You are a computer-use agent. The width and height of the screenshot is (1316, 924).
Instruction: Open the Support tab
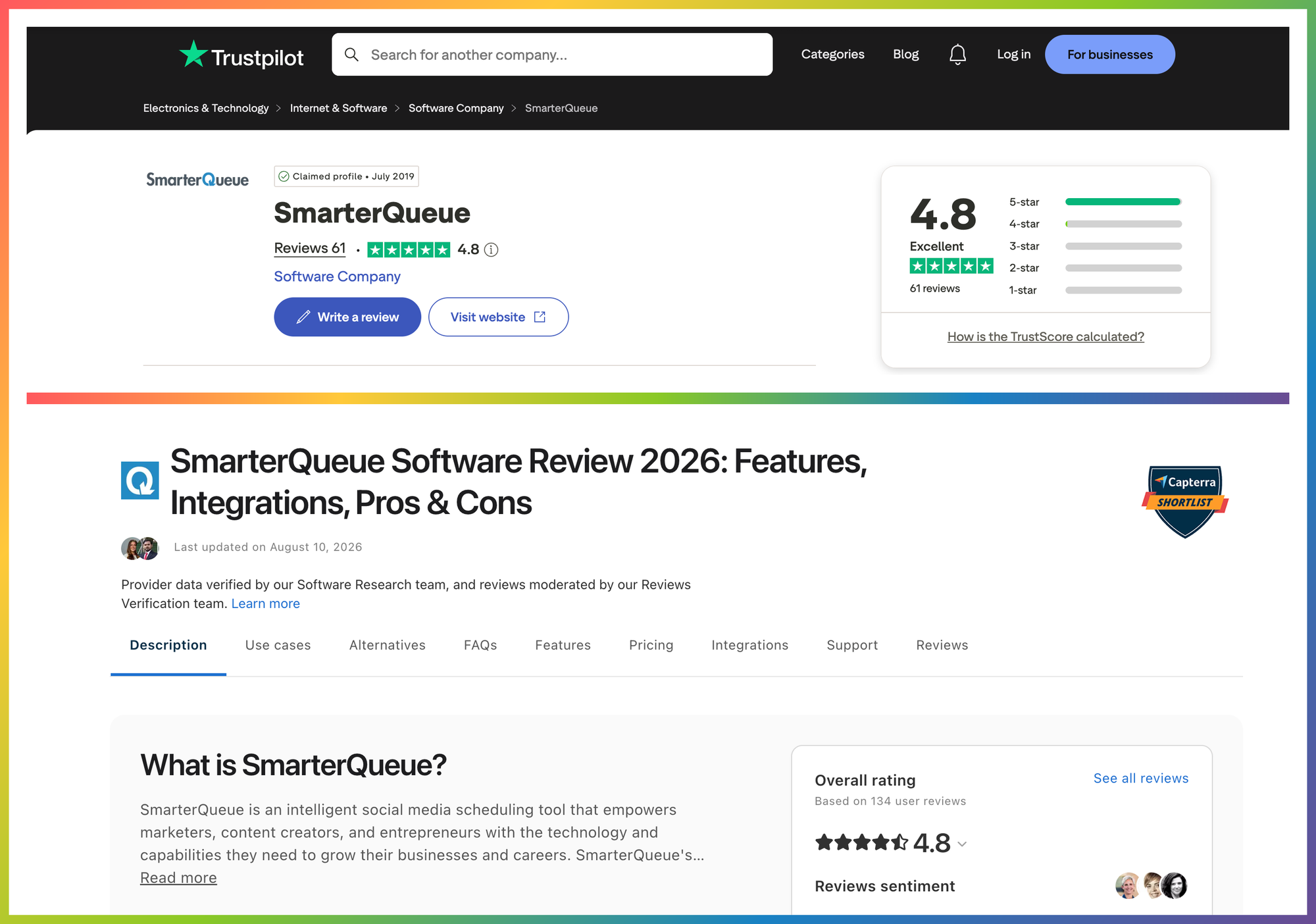coord(853,646)
